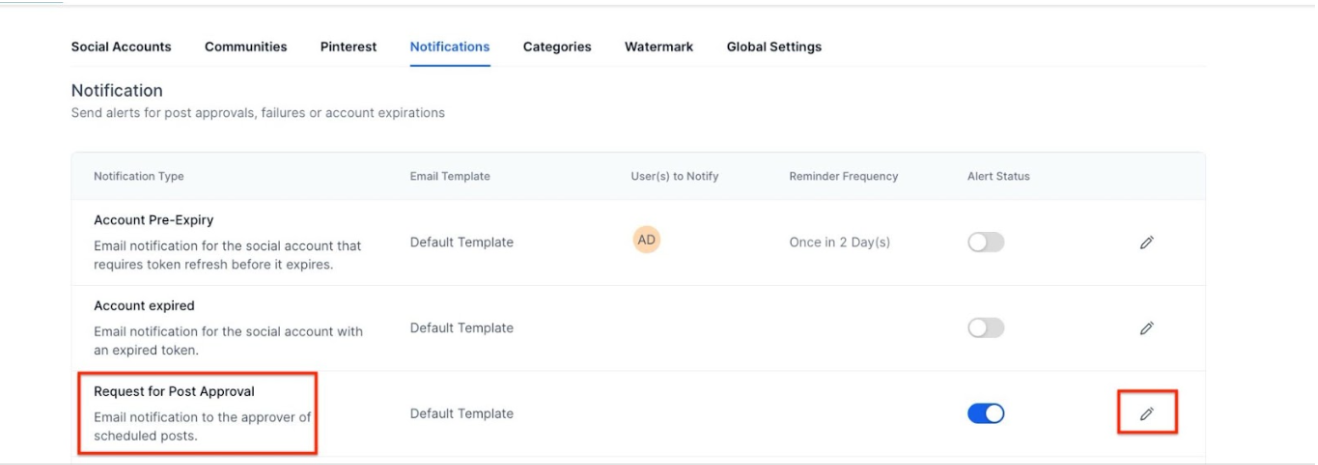
Task: Open the Communities tab
Action: [245, 47]
